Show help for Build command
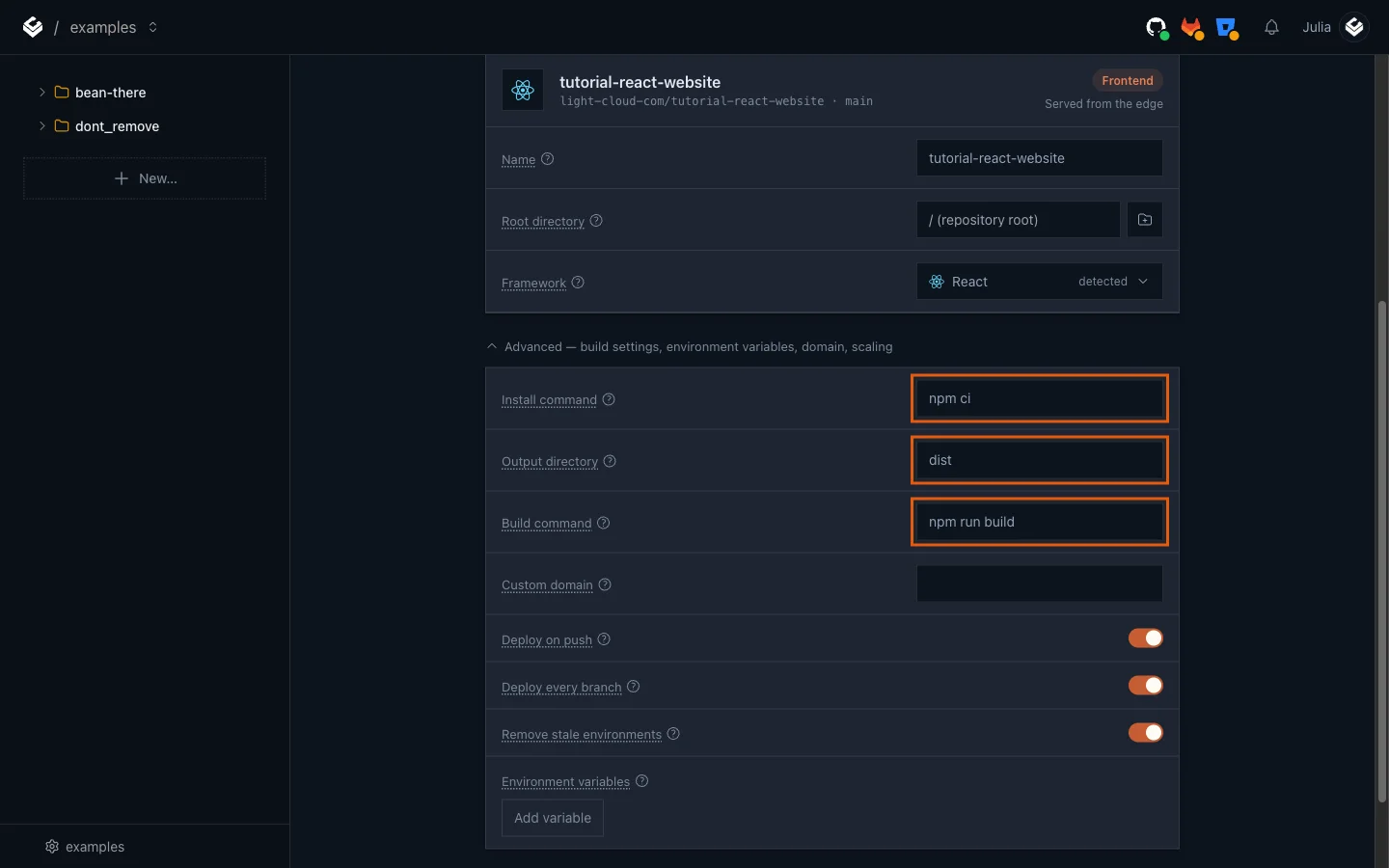 point(603,523)
